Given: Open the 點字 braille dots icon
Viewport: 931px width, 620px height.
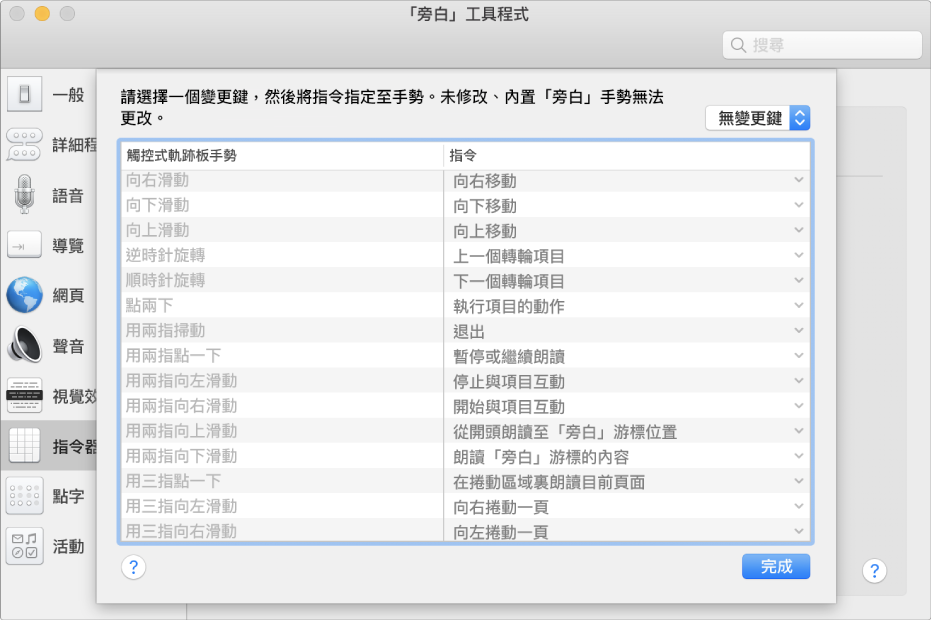Looking at the screenshot, I should point(24,495).
